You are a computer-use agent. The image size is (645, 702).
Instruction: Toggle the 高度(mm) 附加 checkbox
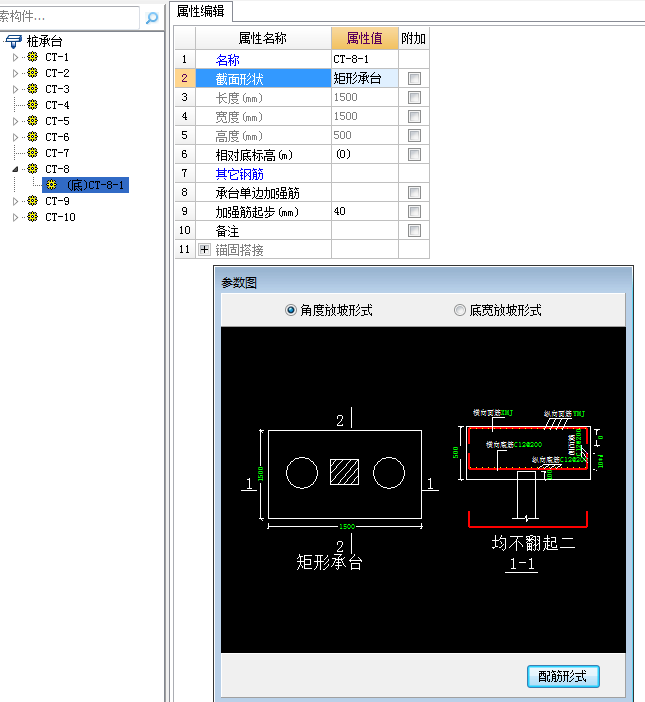[x=414, y=136]
